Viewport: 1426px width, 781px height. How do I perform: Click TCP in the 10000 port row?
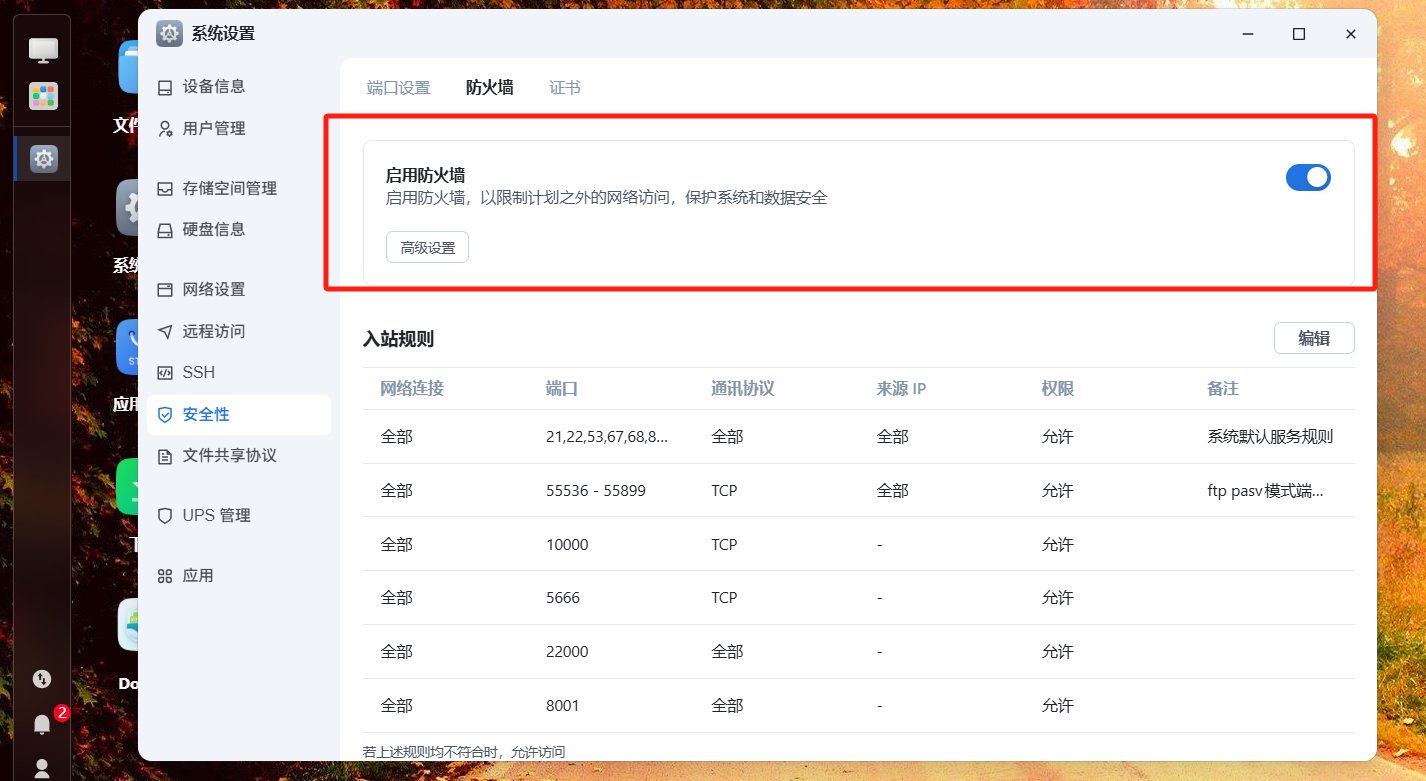724,545
